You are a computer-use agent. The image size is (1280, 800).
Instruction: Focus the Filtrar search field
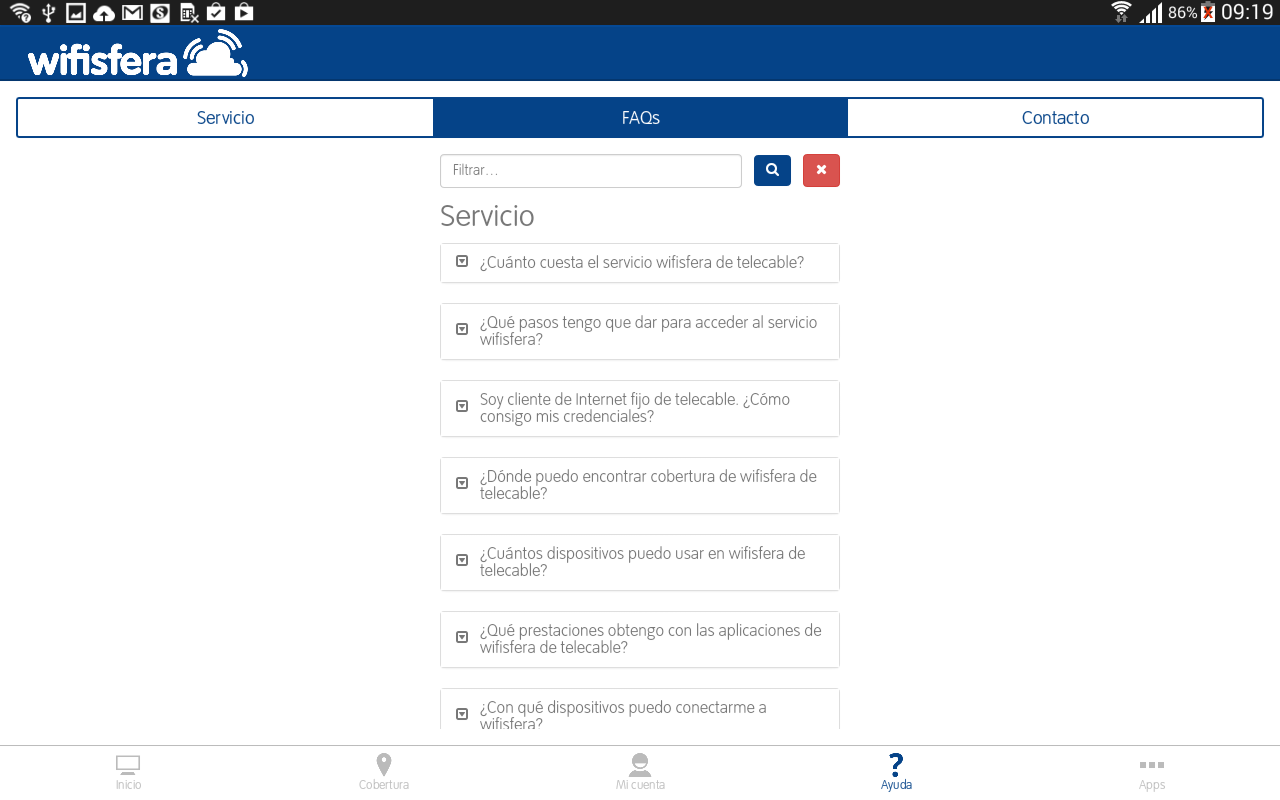[x=591, y=170]
